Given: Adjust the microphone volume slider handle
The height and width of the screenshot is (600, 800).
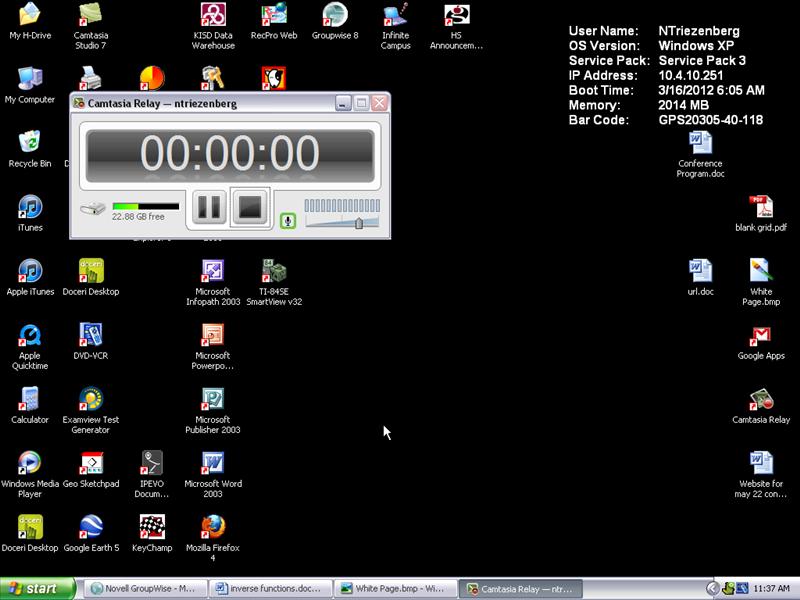Looking at the screenshot, I should coord(359,223).
